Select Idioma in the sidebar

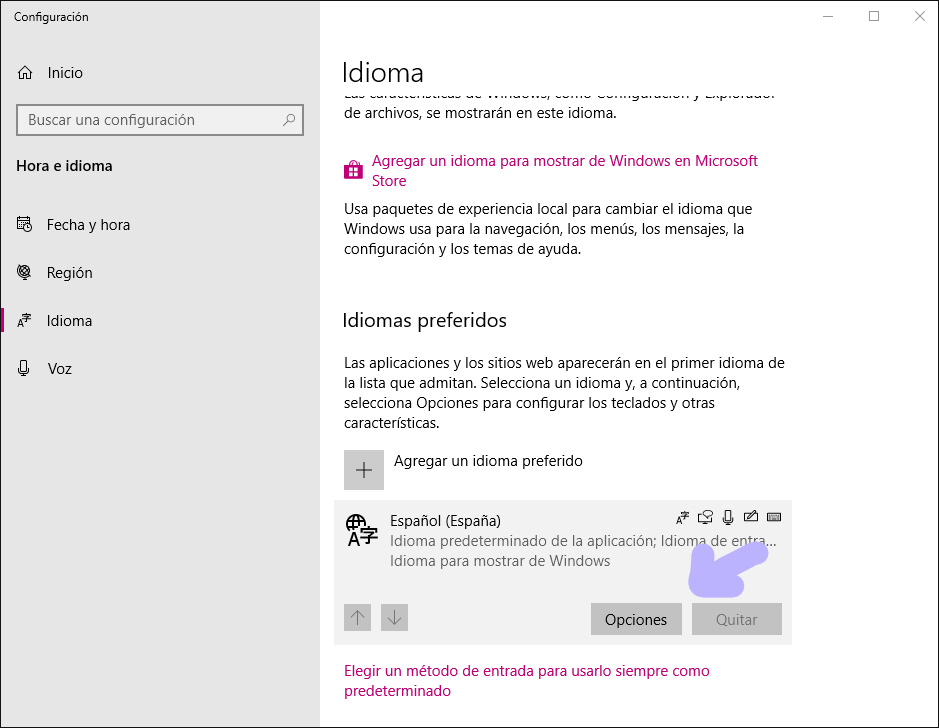click(x=69, y=321)
